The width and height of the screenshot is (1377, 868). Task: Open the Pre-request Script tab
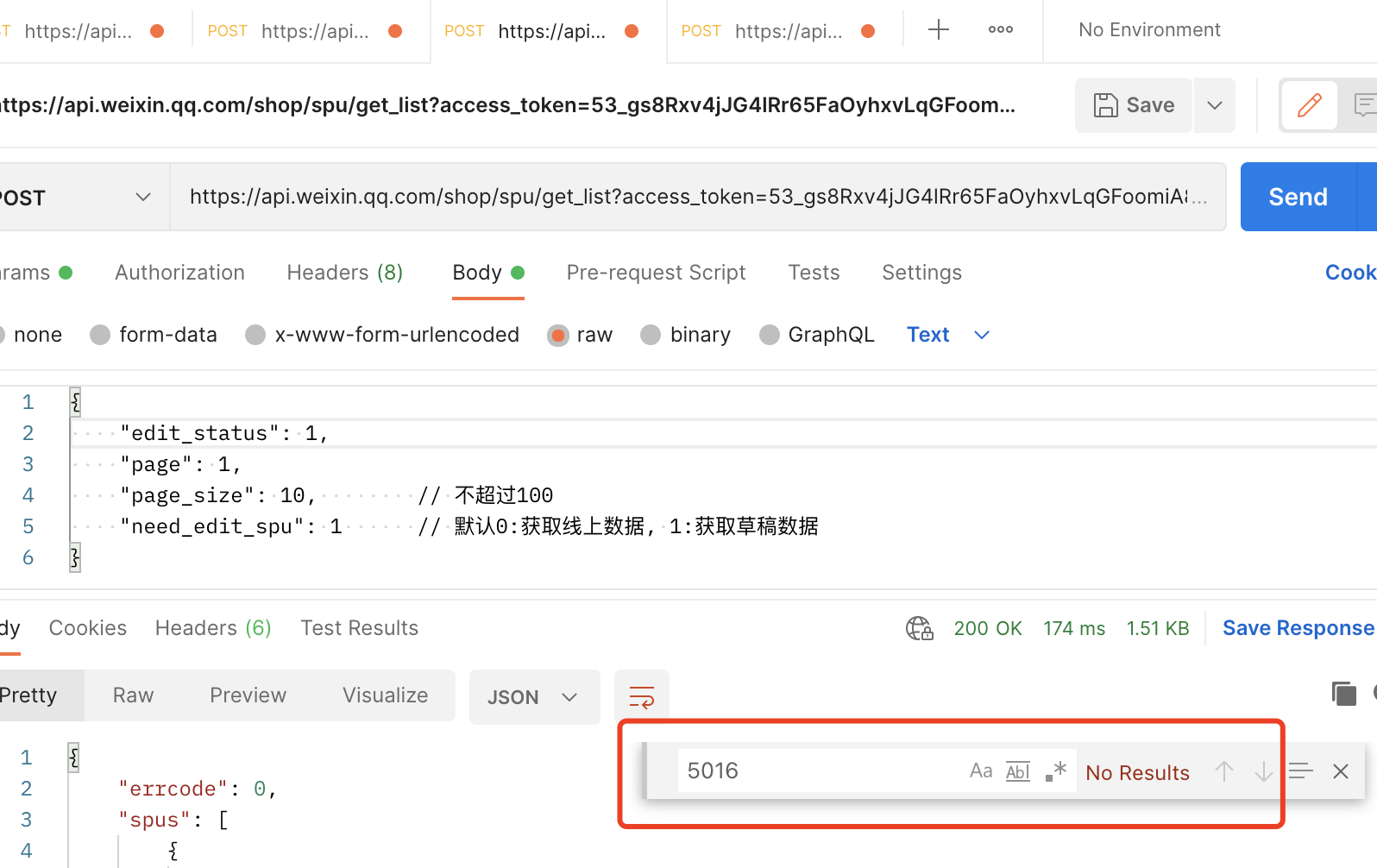tap(656, 273)
